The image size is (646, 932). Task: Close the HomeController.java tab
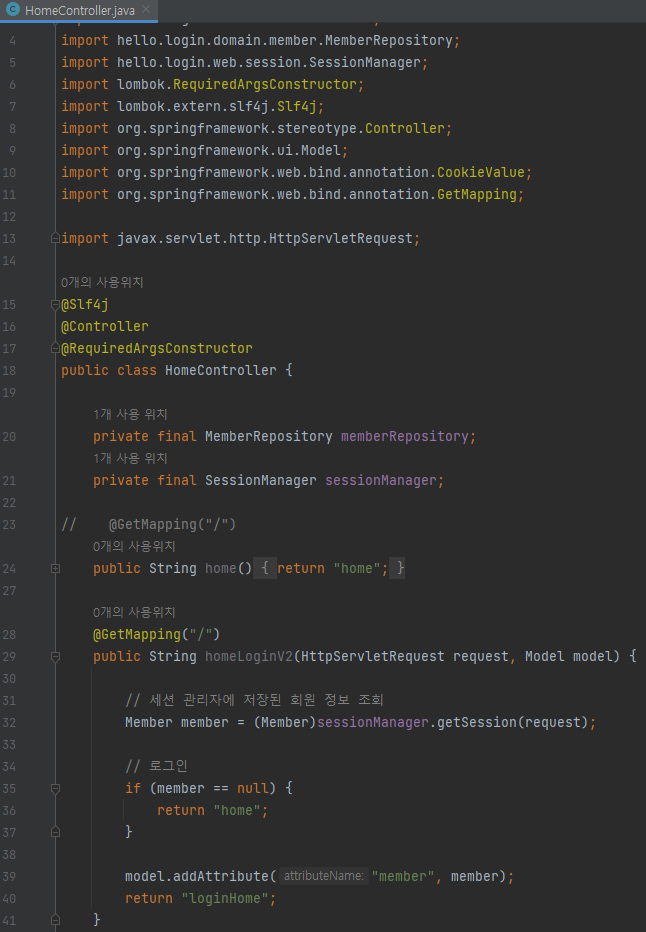pyautogui.click(x=146, y=10)
